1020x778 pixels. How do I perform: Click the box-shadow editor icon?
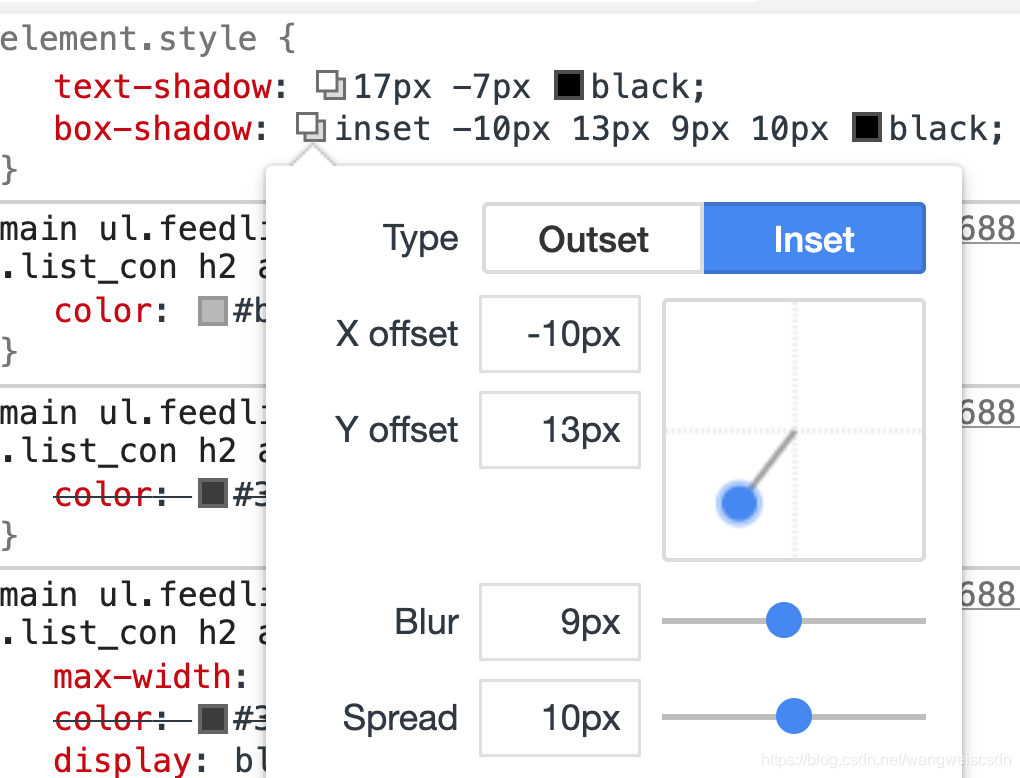point(310,127)
